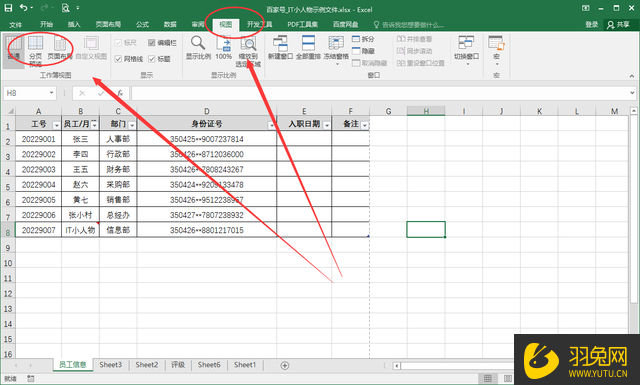
Task: Open Customize Quick Access Toolbar dropdown
Action: coord(78,8)
